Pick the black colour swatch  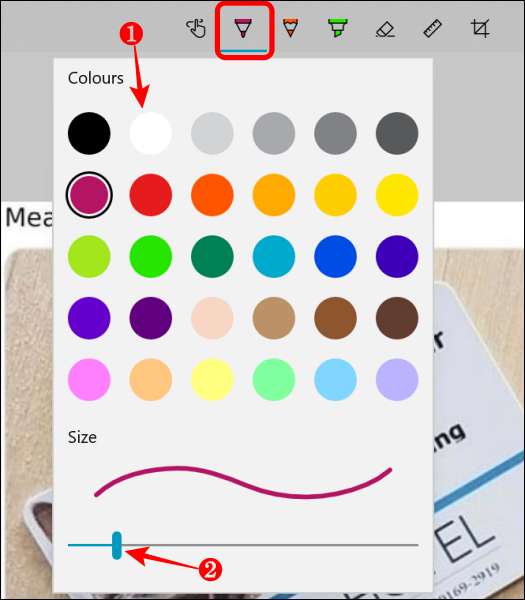tap(89, 133)
